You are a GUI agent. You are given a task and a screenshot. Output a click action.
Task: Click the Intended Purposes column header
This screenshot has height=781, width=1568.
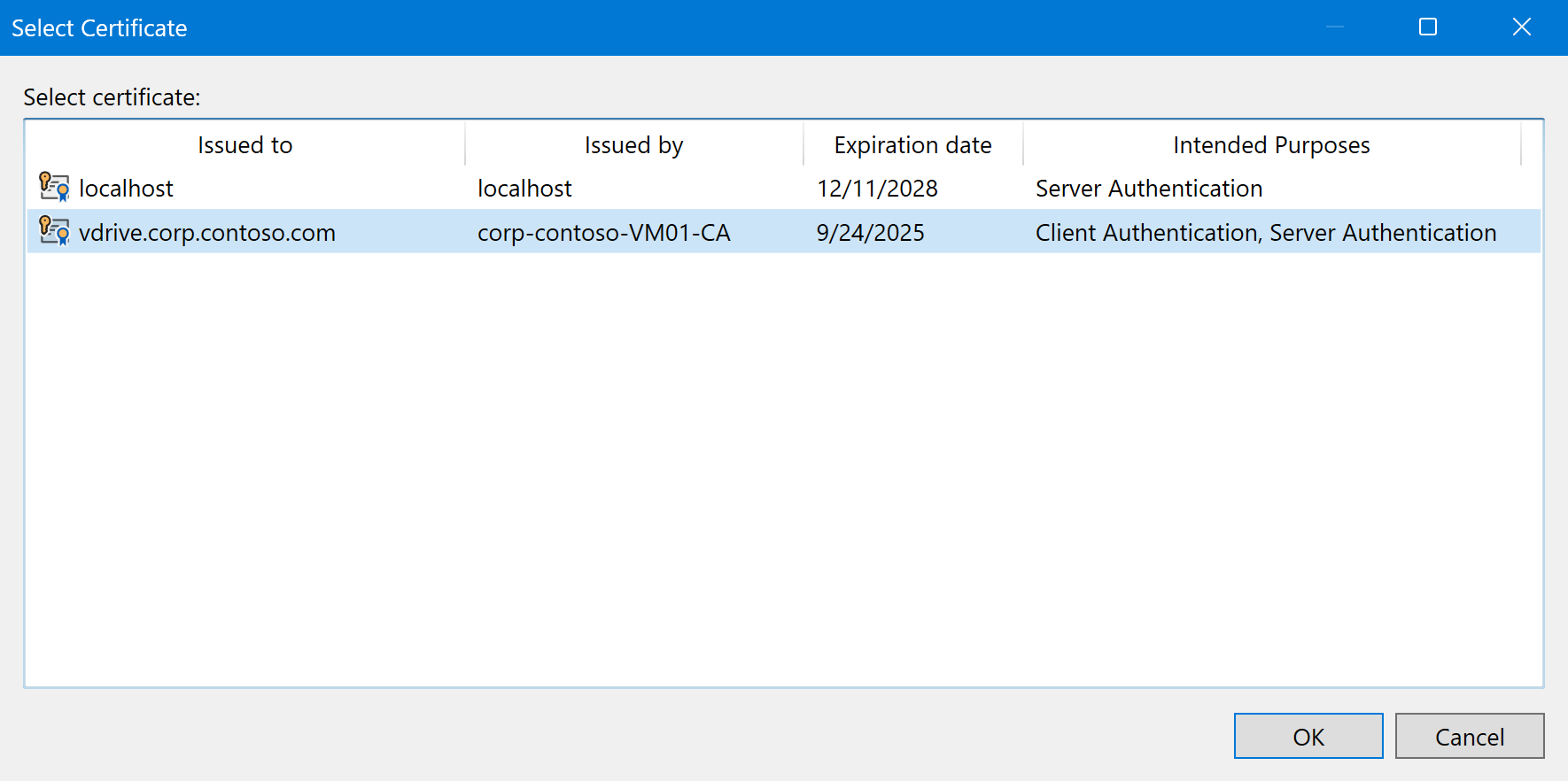(x=1271, y=145)
